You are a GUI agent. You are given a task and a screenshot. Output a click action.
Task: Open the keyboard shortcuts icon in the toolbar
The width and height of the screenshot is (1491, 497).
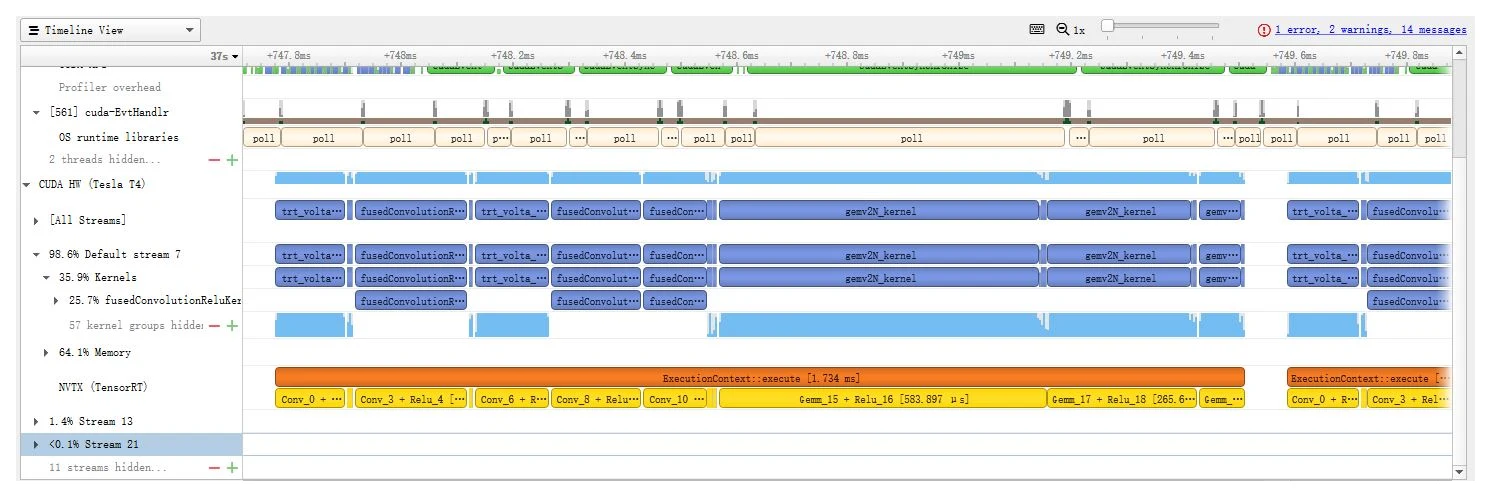pyautogui.click(x=1037, y=30)
